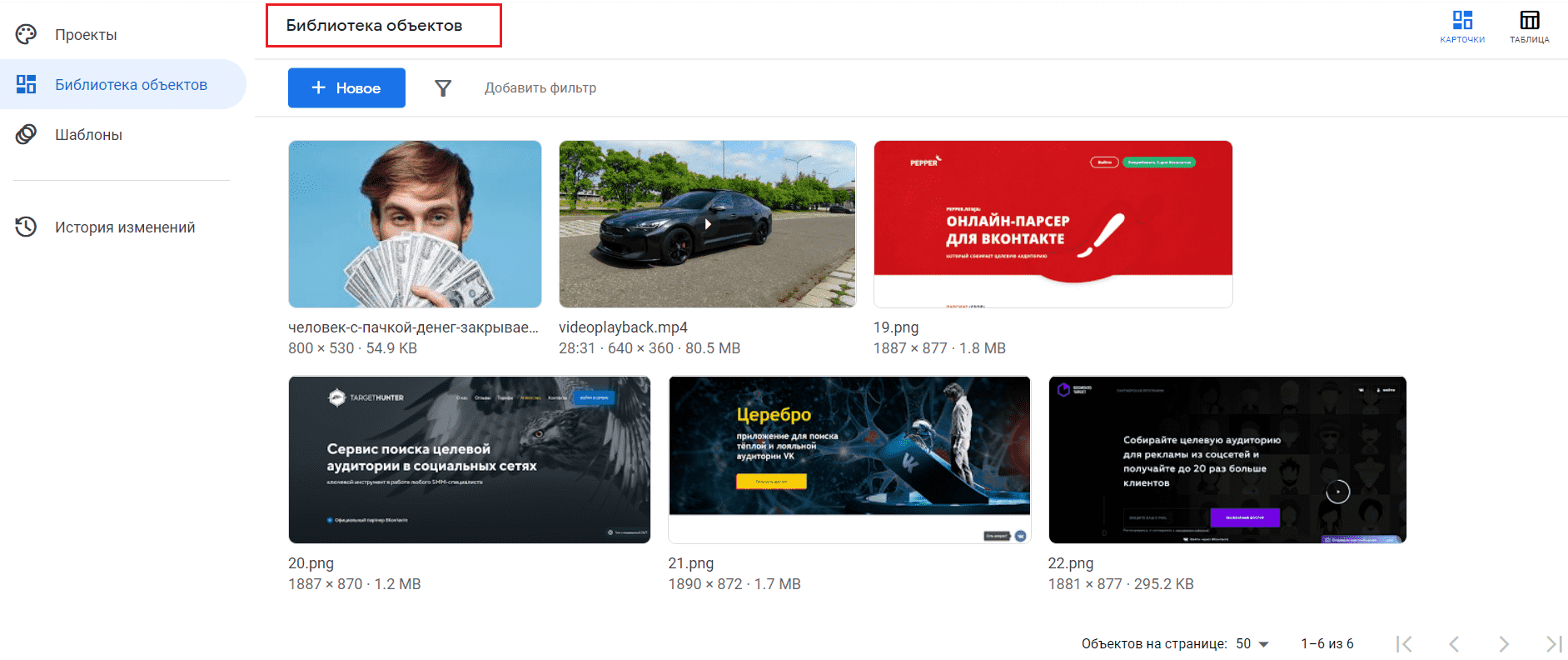Click the Шаблоны overlapping circles icon

pyautogui.click(x=27, y=134)
